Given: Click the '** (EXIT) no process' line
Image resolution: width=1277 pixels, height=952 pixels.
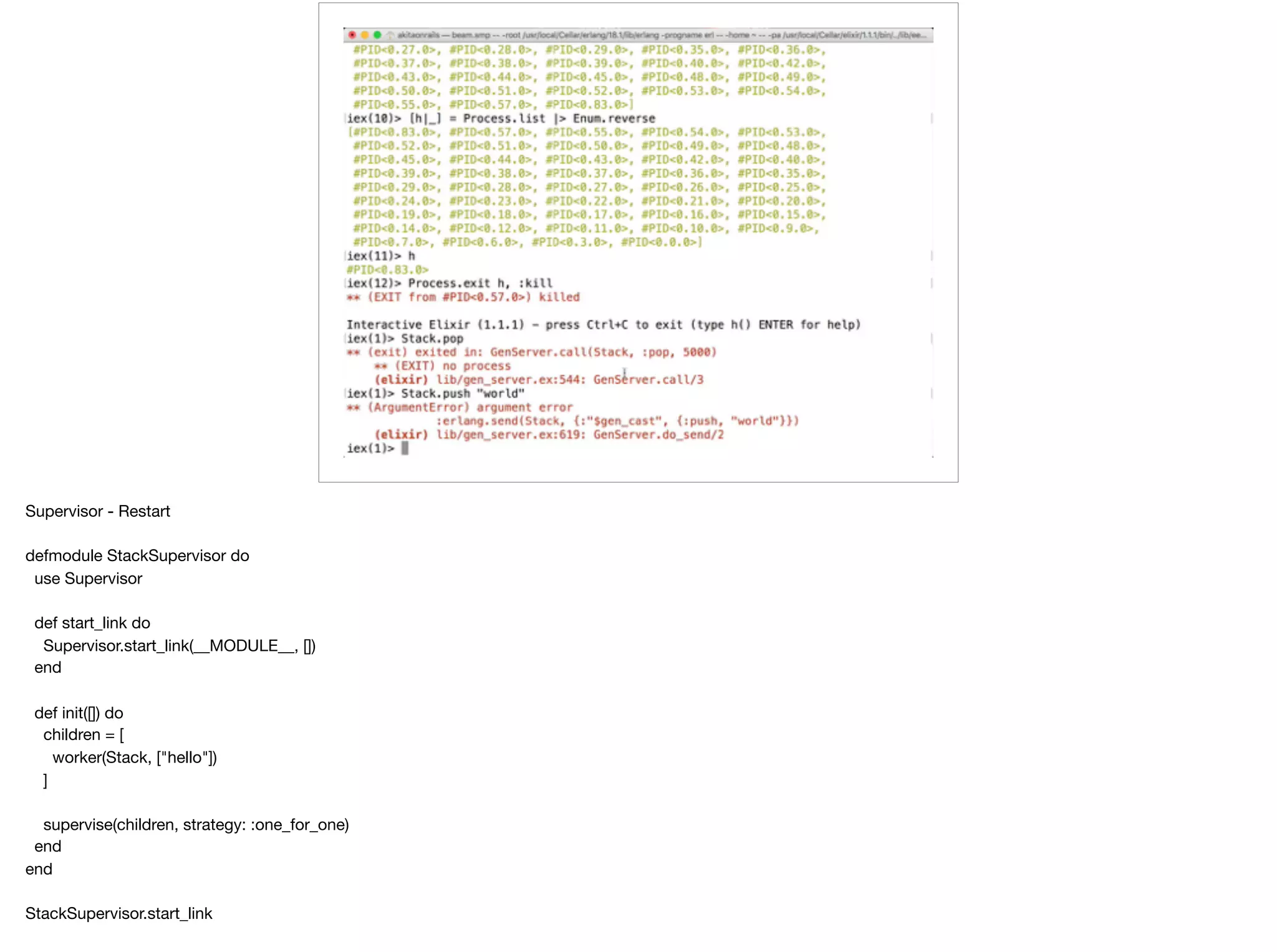Looking at the screenshot, I should [x=443, y=366].
